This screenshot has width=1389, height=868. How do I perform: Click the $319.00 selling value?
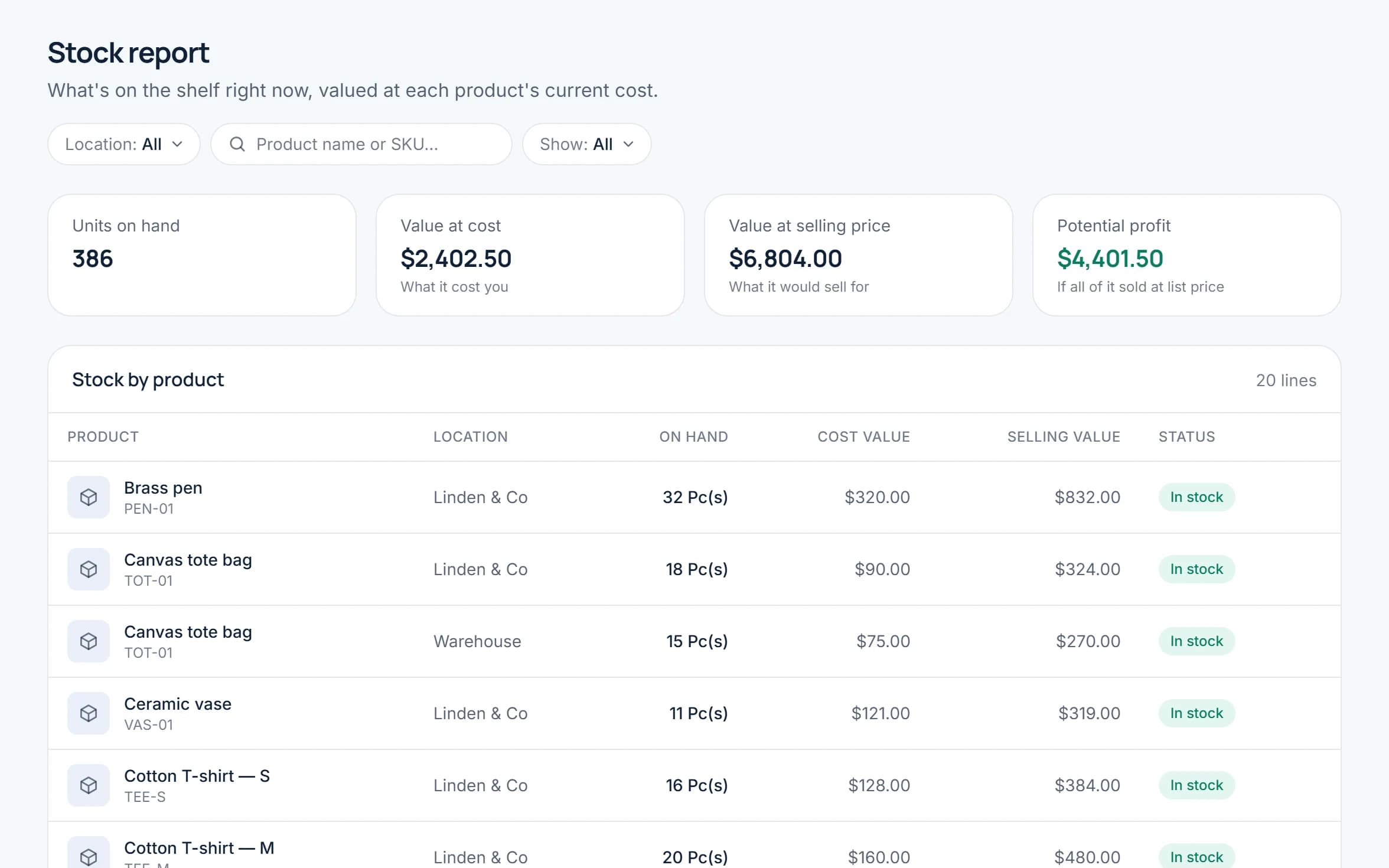[x=1089, y=713]
